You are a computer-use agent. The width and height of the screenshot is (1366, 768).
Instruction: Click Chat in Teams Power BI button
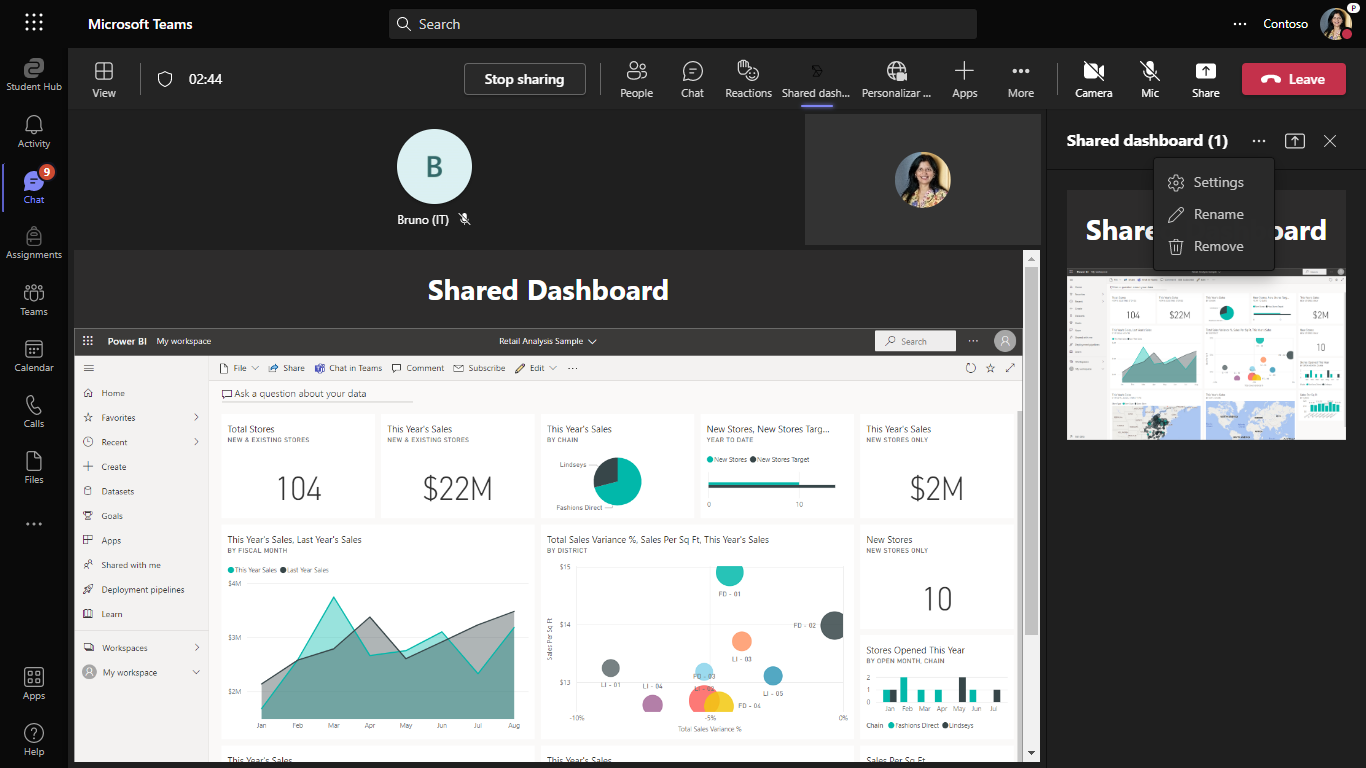pyautogui.click(x=348, y=368)
